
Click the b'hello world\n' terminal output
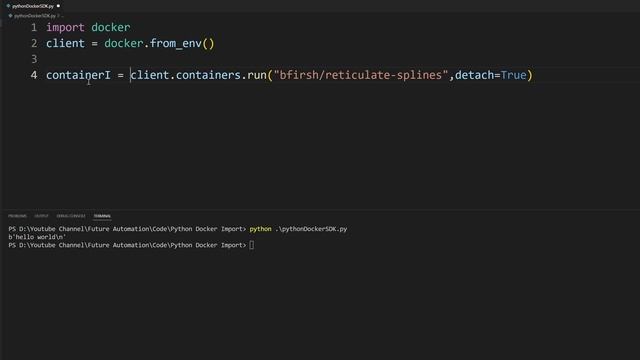(37, 237)
